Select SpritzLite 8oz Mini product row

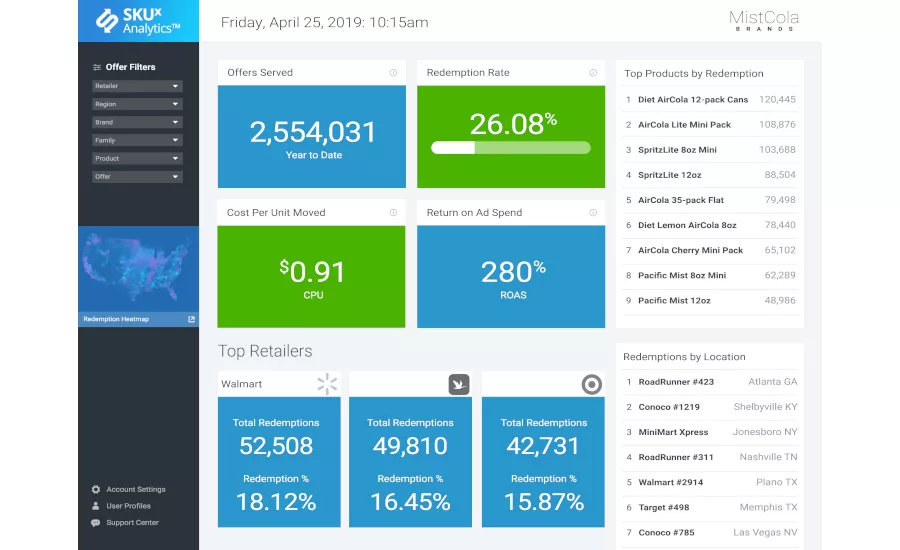711,150
